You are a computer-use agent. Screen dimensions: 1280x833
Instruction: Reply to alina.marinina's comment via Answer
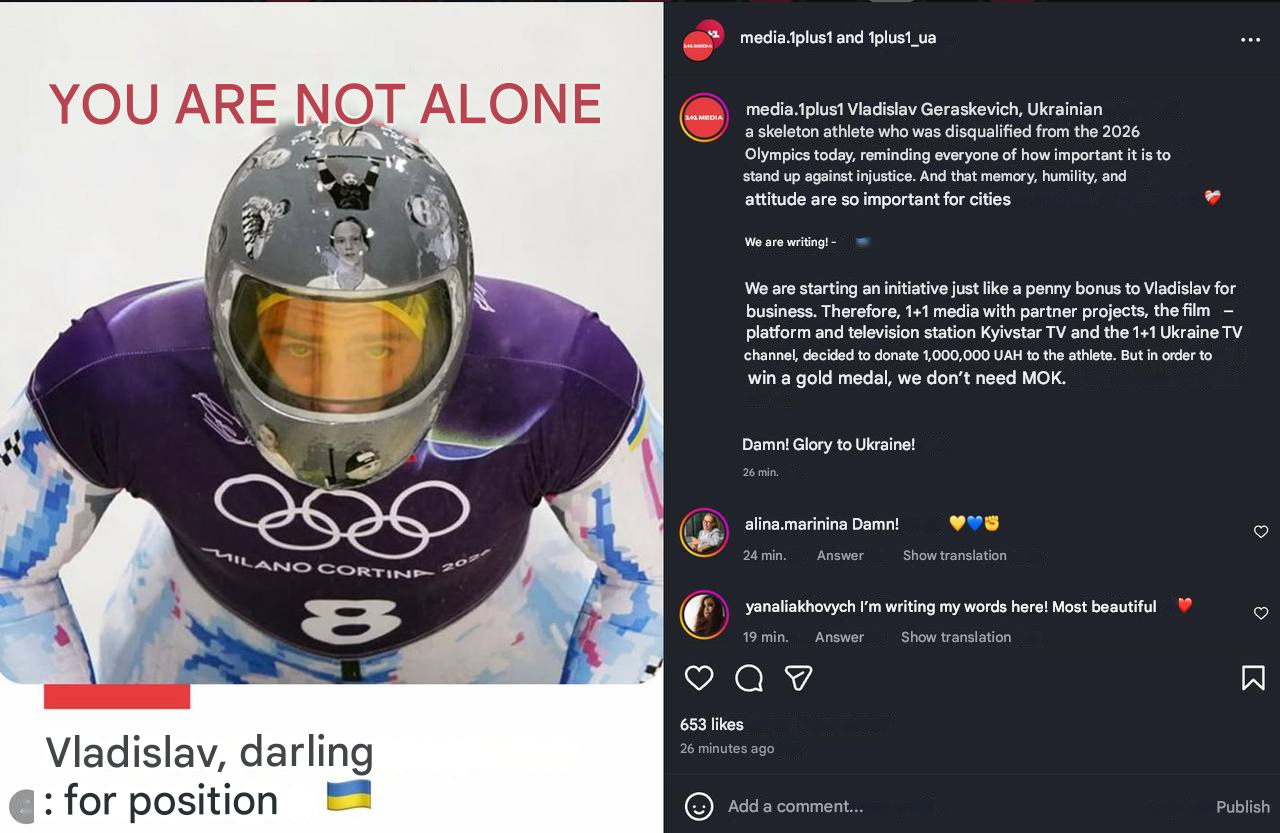[x=840, y=555]
